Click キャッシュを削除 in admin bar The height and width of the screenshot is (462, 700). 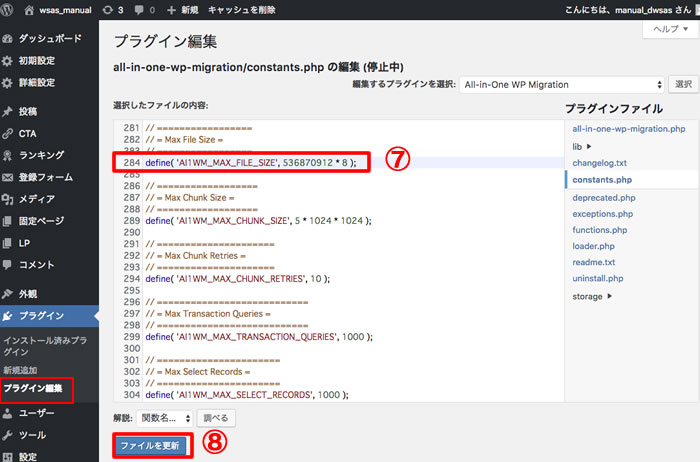(242, 10)
